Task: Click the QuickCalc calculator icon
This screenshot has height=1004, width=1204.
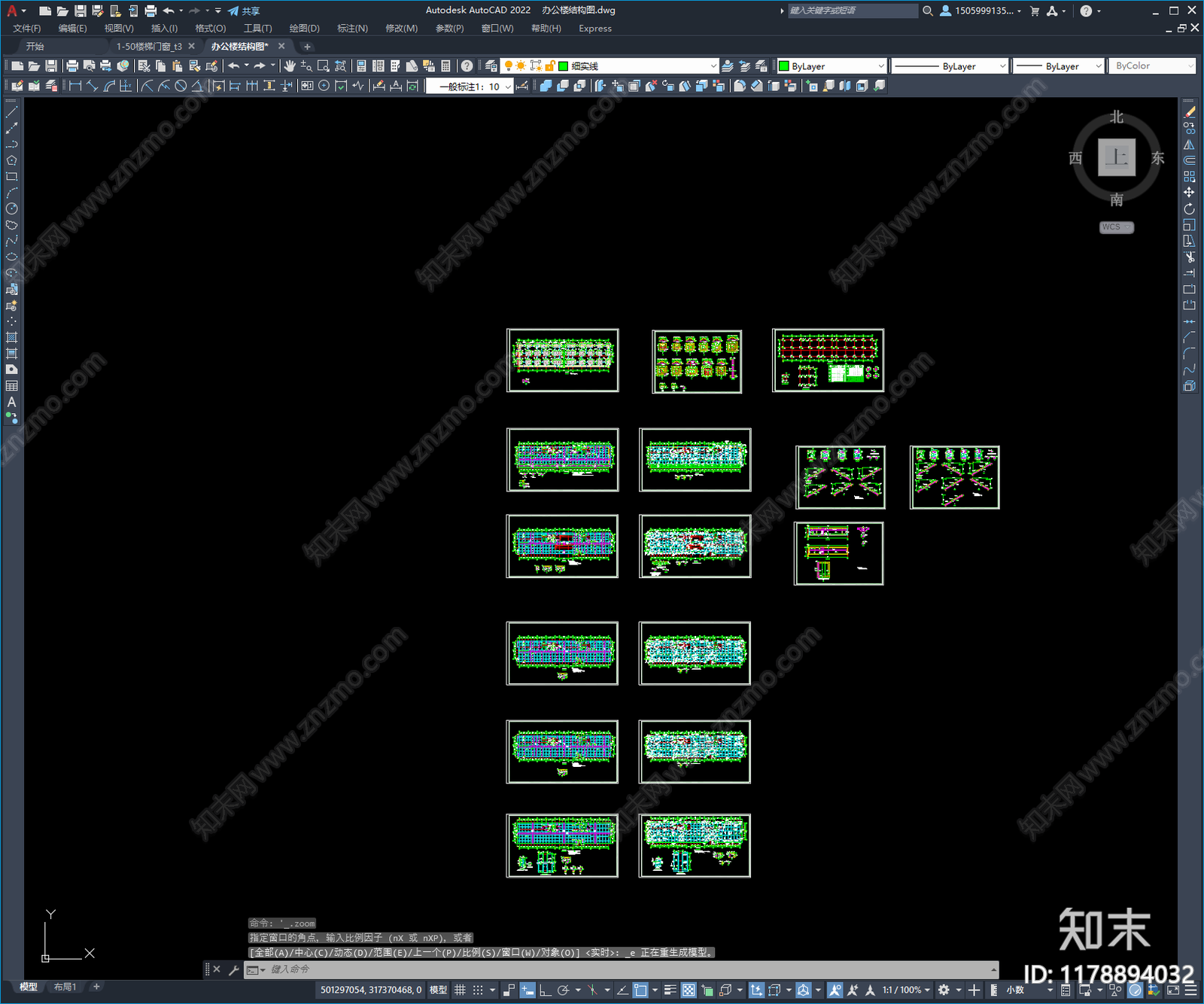Action: click(x=446, y=66)
